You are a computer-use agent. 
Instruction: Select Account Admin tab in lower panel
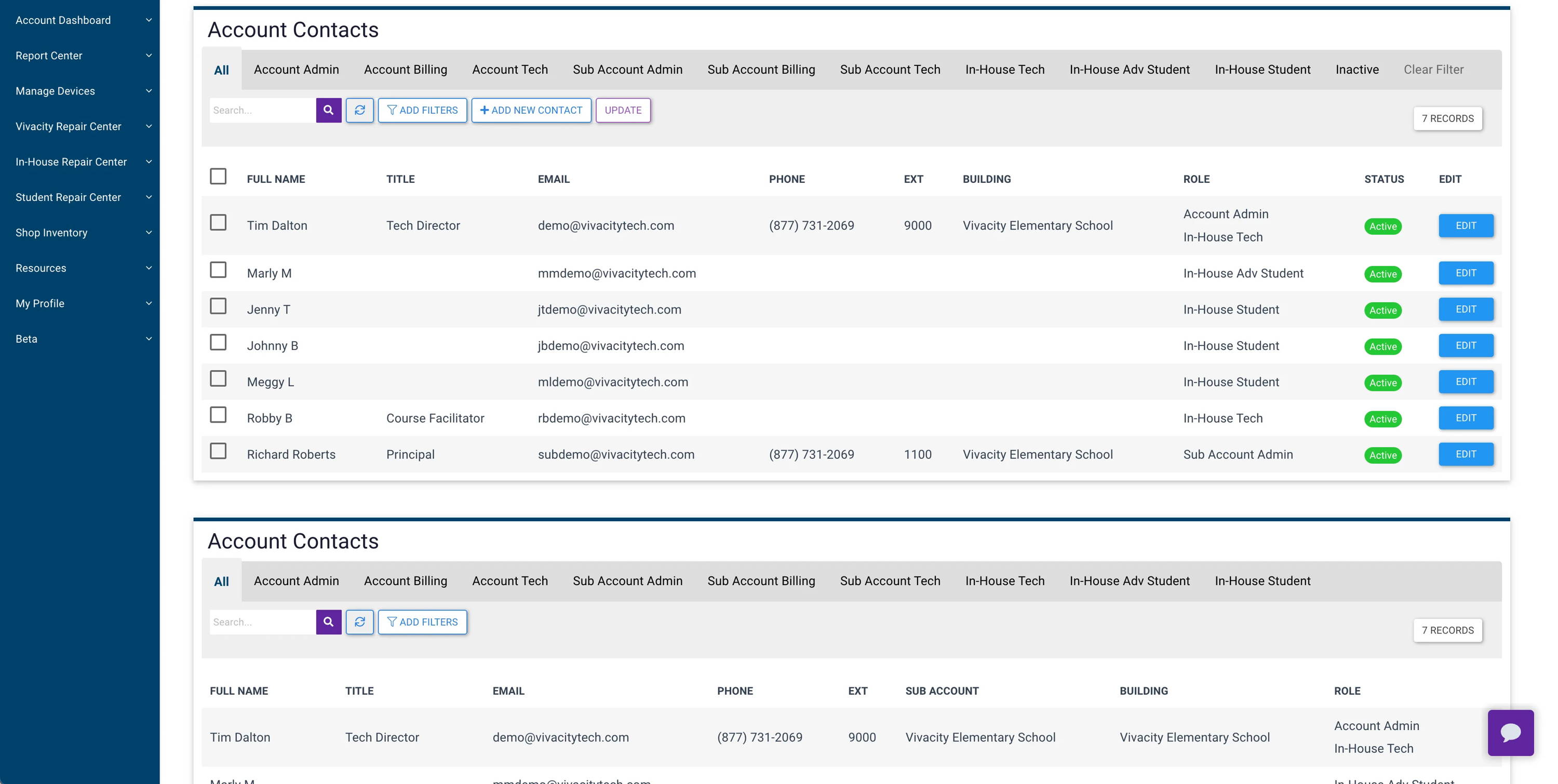[x=297, y=581]
